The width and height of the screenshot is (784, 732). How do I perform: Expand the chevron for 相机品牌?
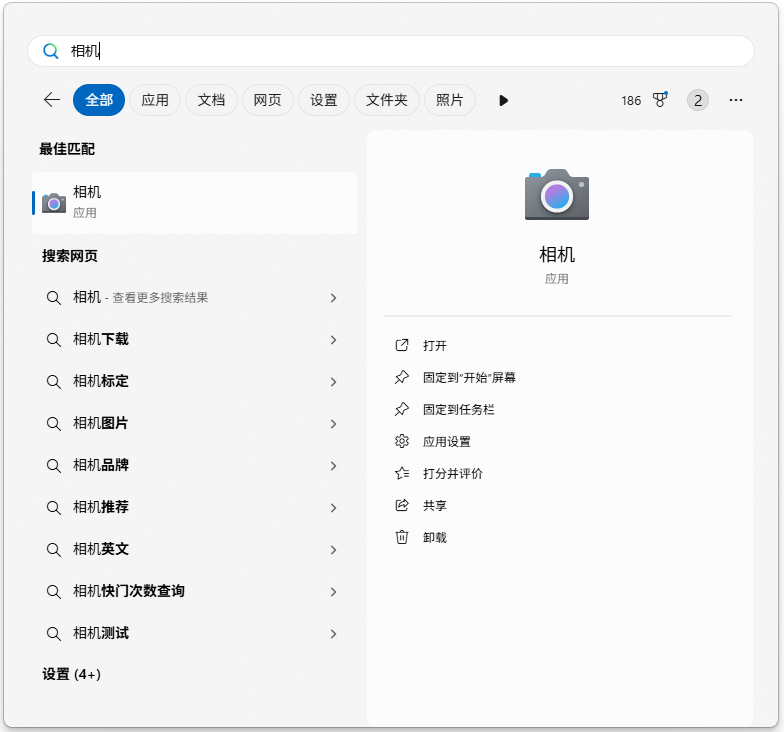(x=334, y=466)
